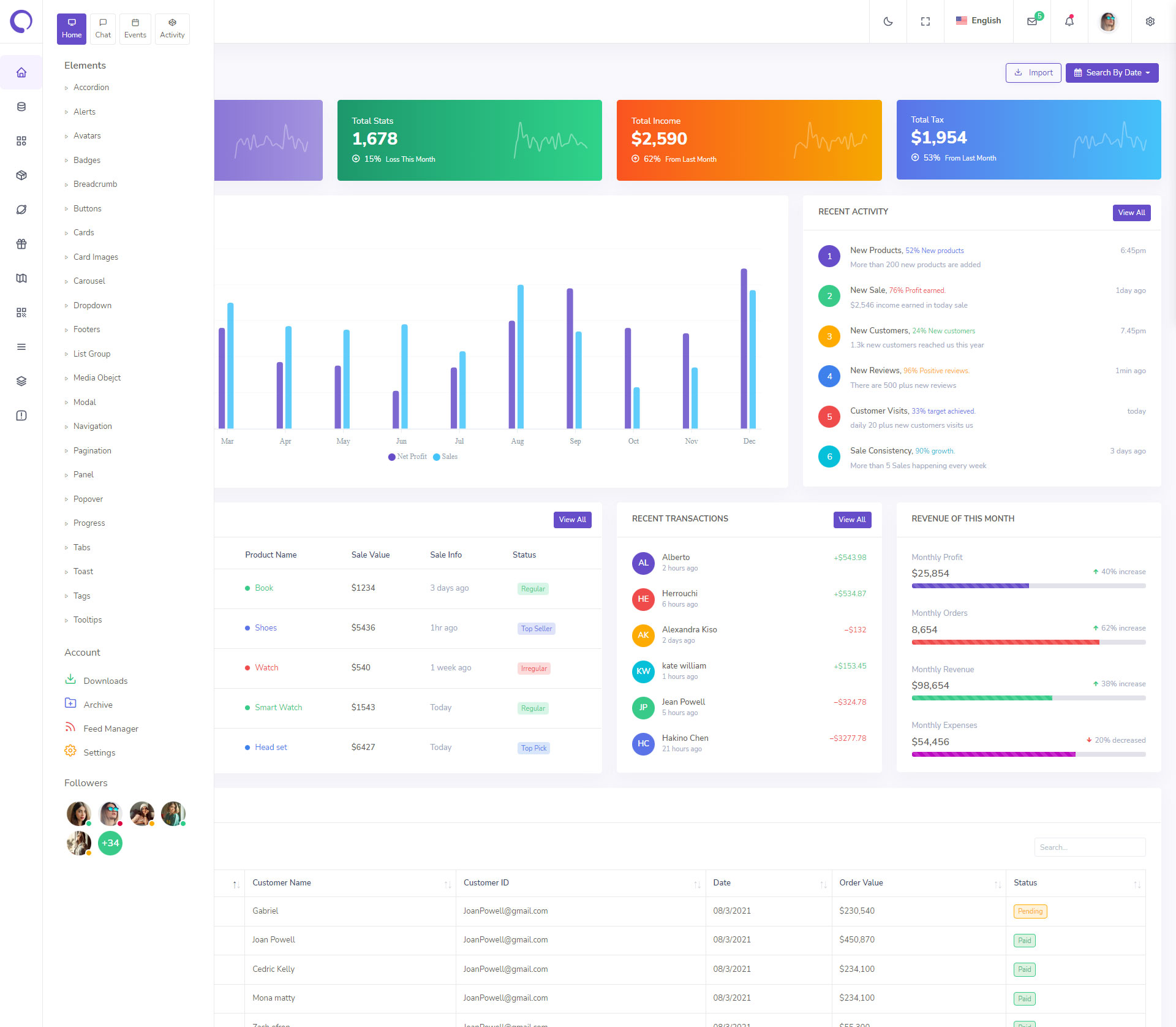Switch to the Chat tab
Image resolution: width=1176 pixels, height=1027 pixels.
click(x=103, y=29)
